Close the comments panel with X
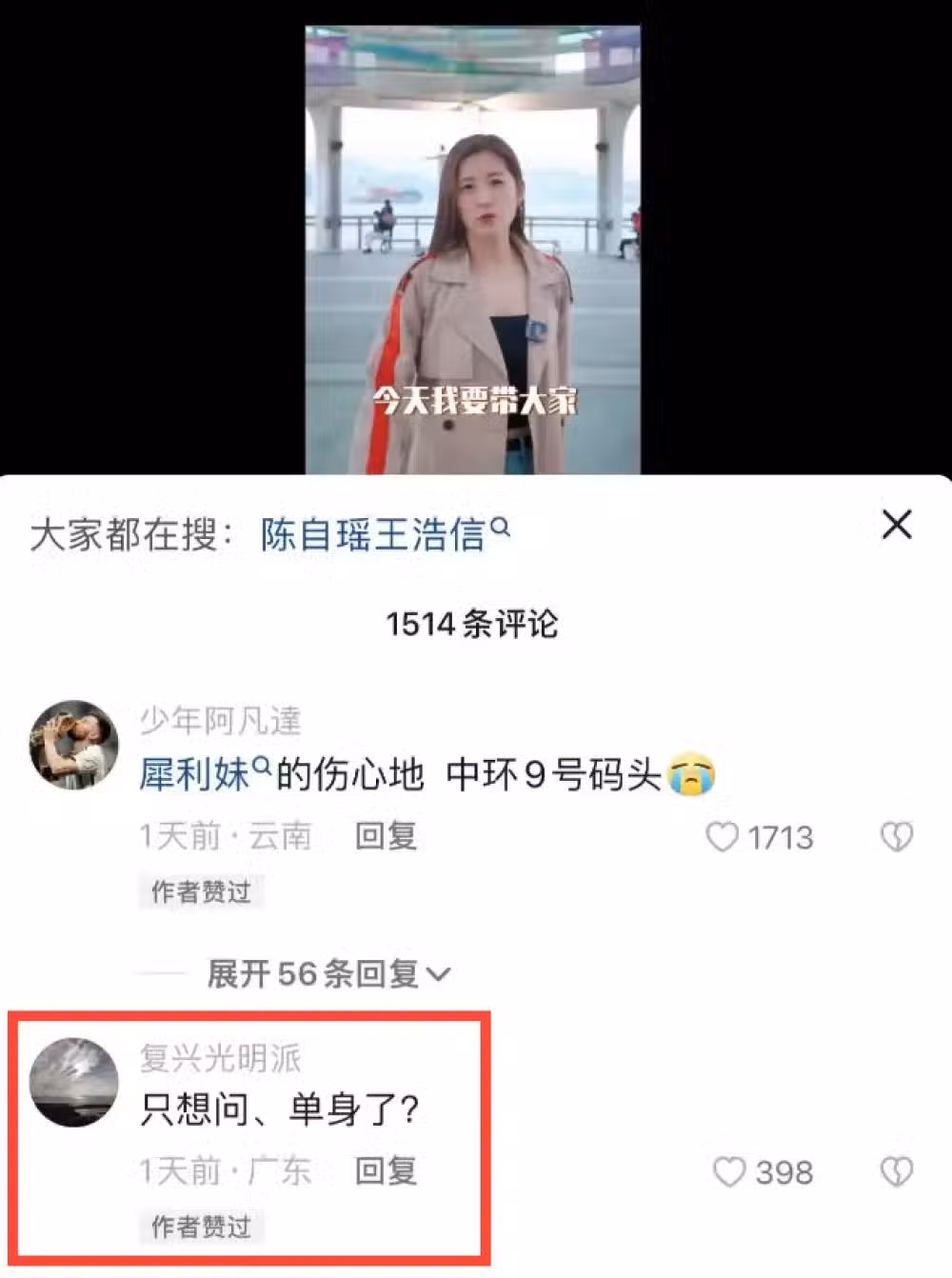This screenshot has height=1278, width=952. coord(897,525)
